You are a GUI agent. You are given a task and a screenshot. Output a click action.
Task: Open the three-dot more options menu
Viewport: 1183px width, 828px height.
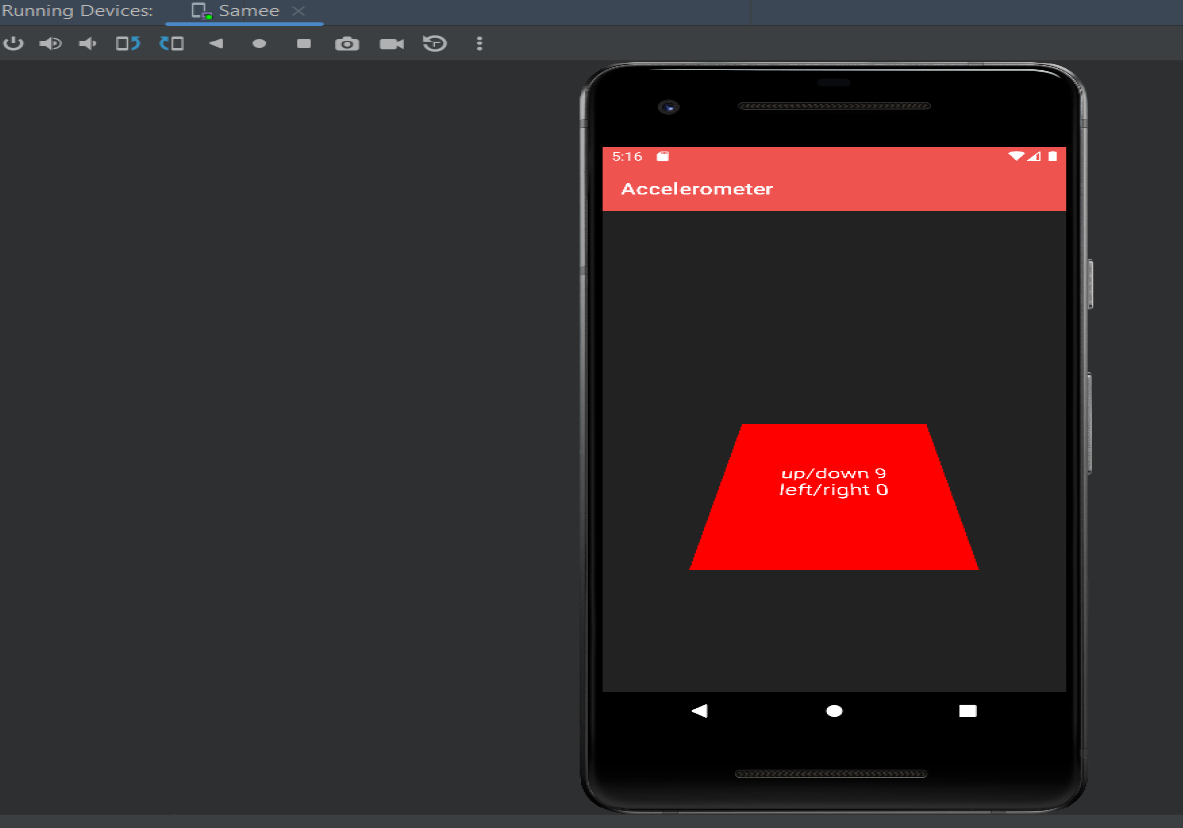tap(479, 44)
